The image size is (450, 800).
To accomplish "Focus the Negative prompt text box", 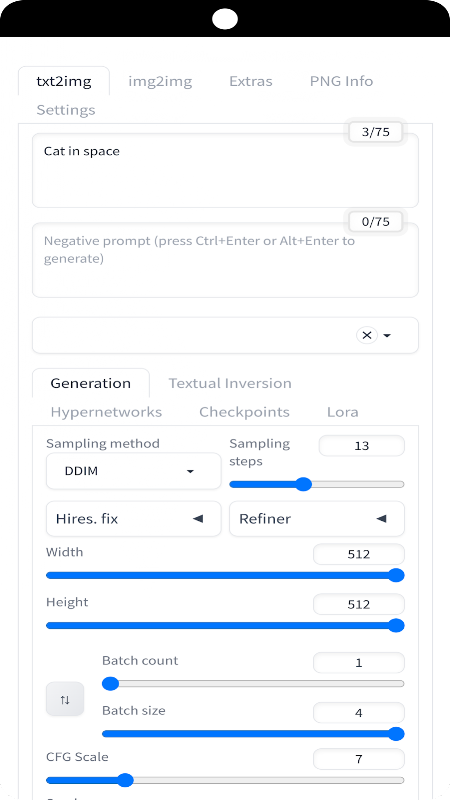I will tap(225, 260).
